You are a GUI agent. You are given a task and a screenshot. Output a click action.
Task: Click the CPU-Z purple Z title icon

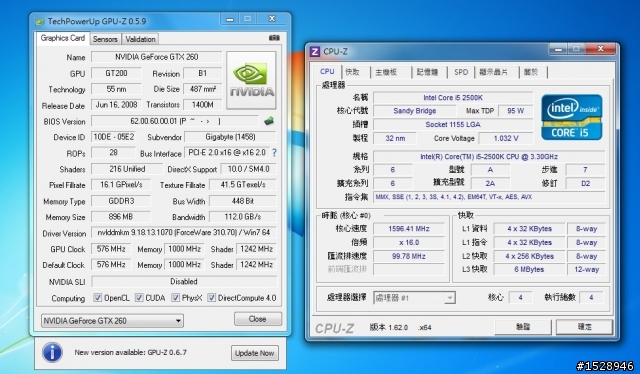click(x=315, y=51)
